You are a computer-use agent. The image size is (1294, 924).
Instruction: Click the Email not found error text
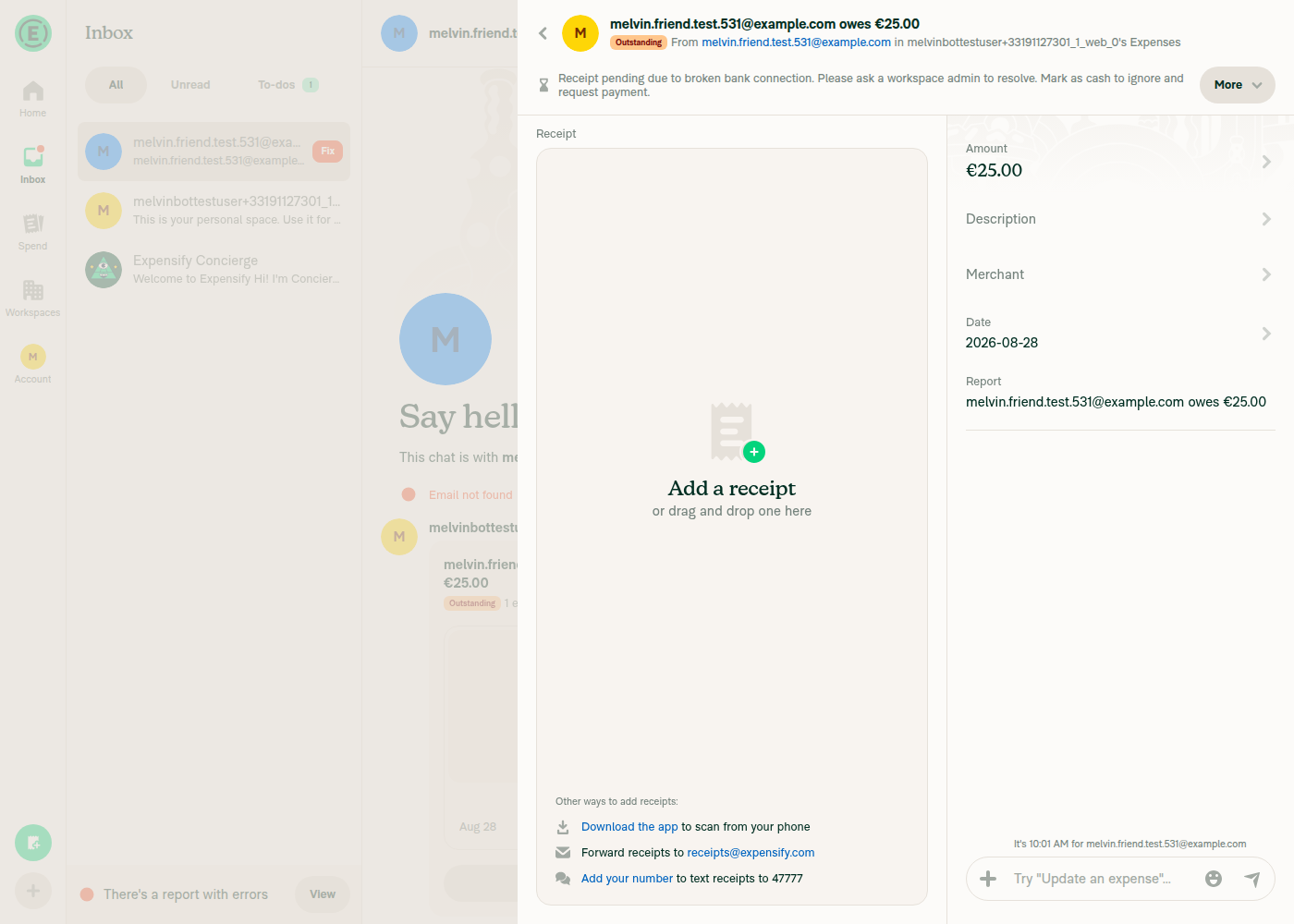point(470,495)
